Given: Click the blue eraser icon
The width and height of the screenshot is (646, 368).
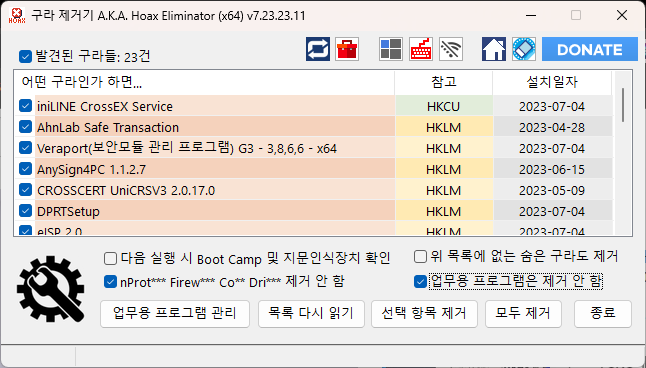Looking at the screenshot, I should [524, 49].
